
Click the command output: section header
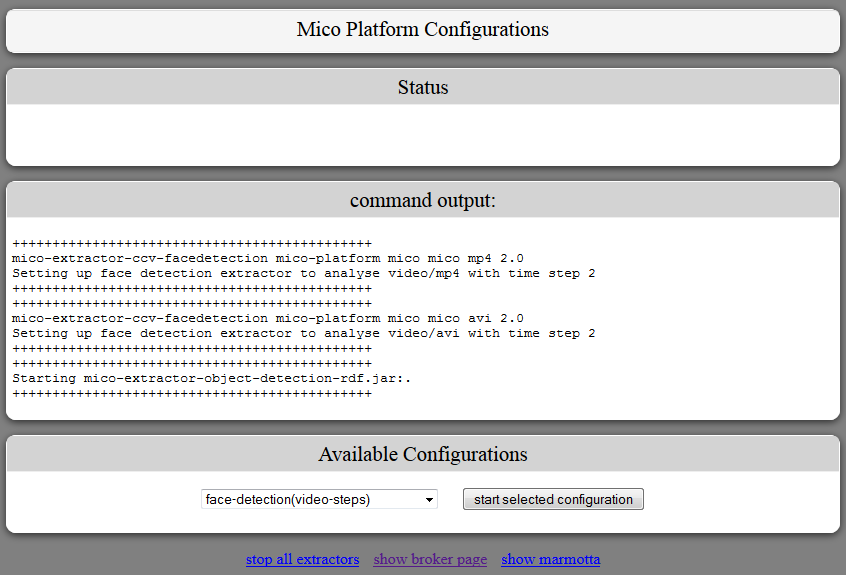point(423,200)
